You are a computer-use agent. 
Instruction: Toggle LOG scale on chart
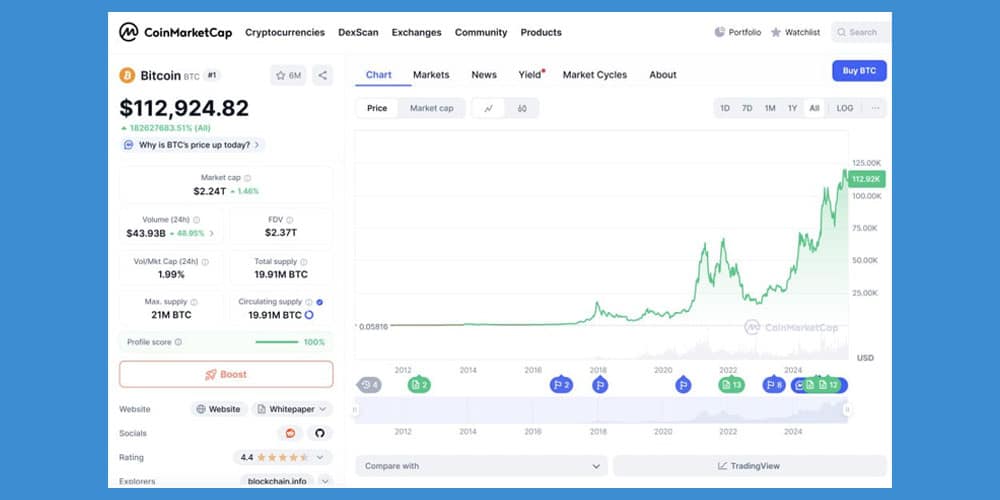[844, 108]
